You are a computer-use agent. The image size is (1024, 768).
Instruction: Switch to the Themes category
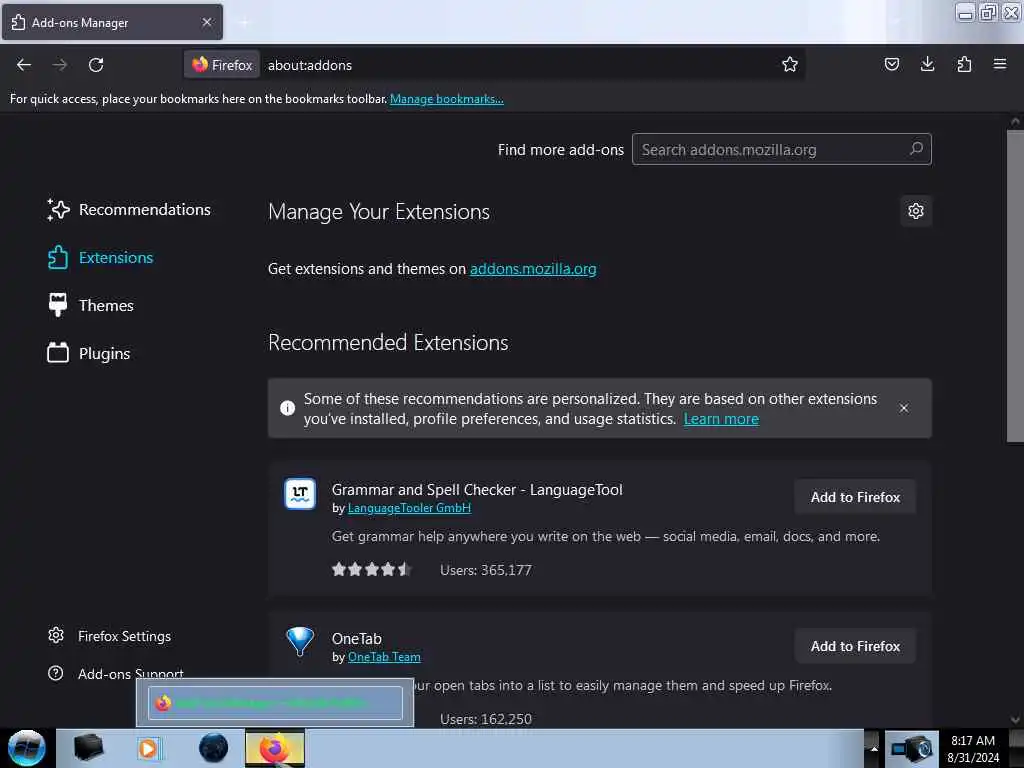(x=91, y=305)
